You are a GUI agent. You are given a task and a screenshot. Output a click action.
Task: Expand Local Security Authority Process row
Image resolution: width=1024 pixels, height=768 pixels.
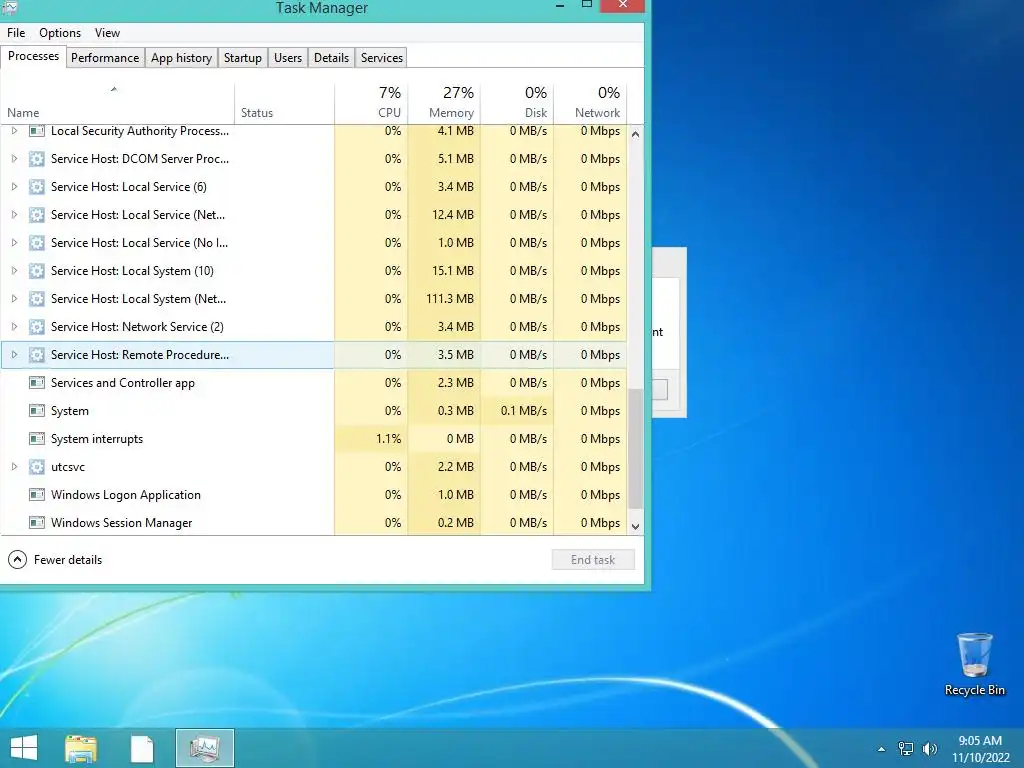tap(14, 131)
